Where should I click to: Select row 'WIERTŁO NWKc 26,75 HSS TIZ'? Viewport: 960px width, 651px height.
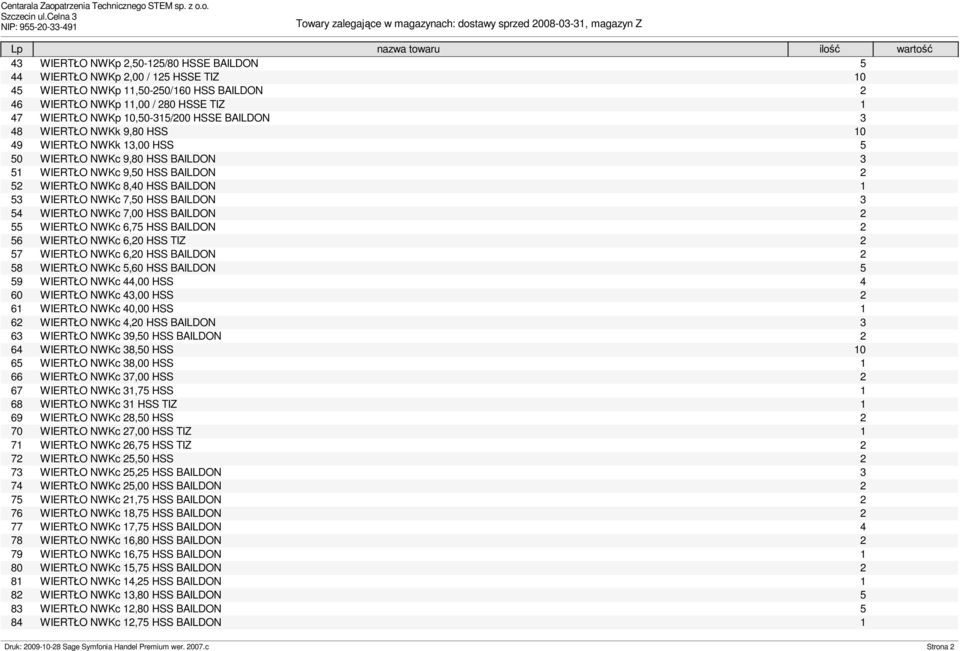click(x=480, y=445)
